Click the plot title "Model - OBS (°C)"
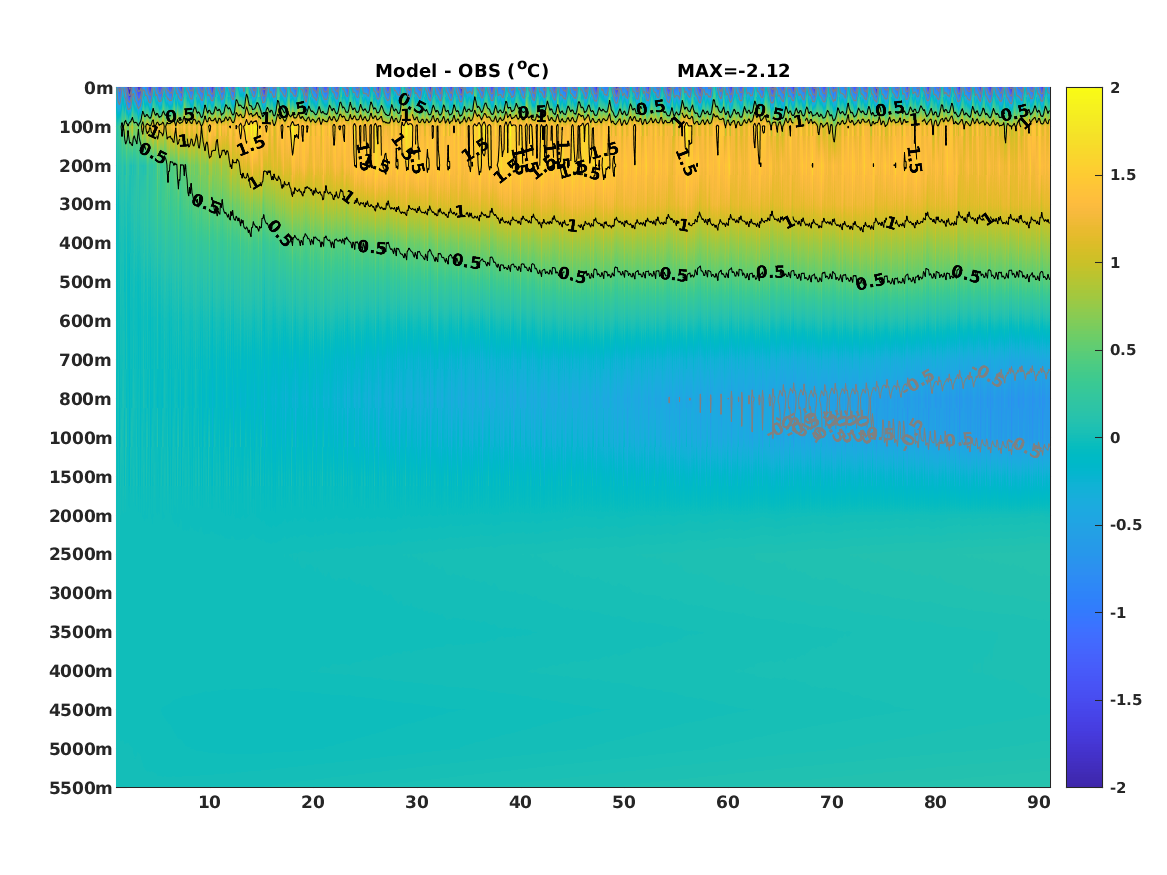This screenshot has height=875, width=1167. click(x=461, y=71)
